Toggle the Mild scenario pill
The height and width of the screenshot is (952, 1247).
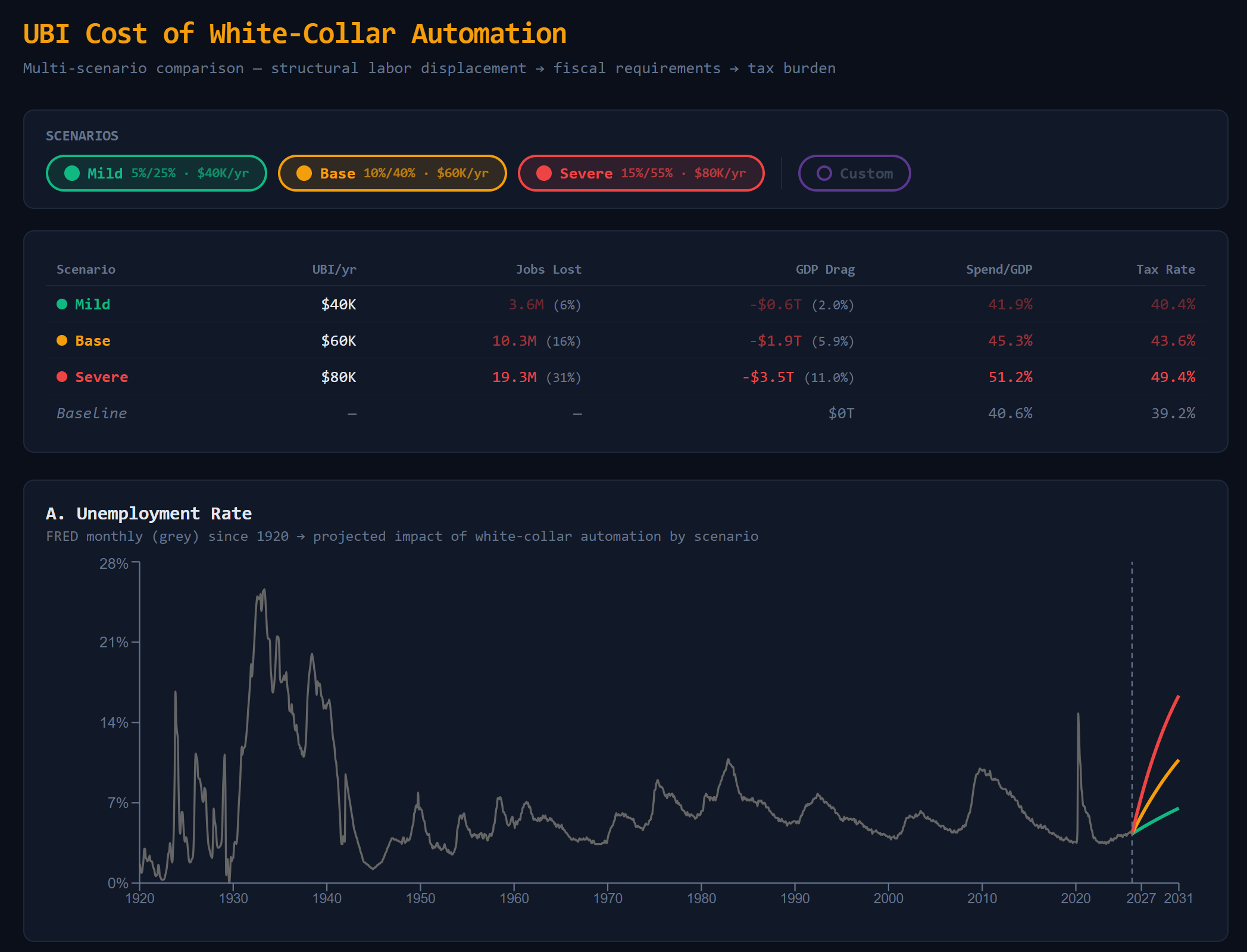click(x=156, y=173)
